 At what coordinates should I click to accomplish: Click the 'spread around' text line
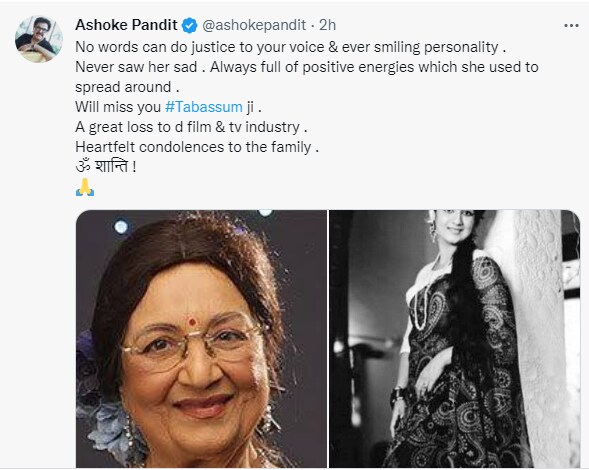pos(127,87)
